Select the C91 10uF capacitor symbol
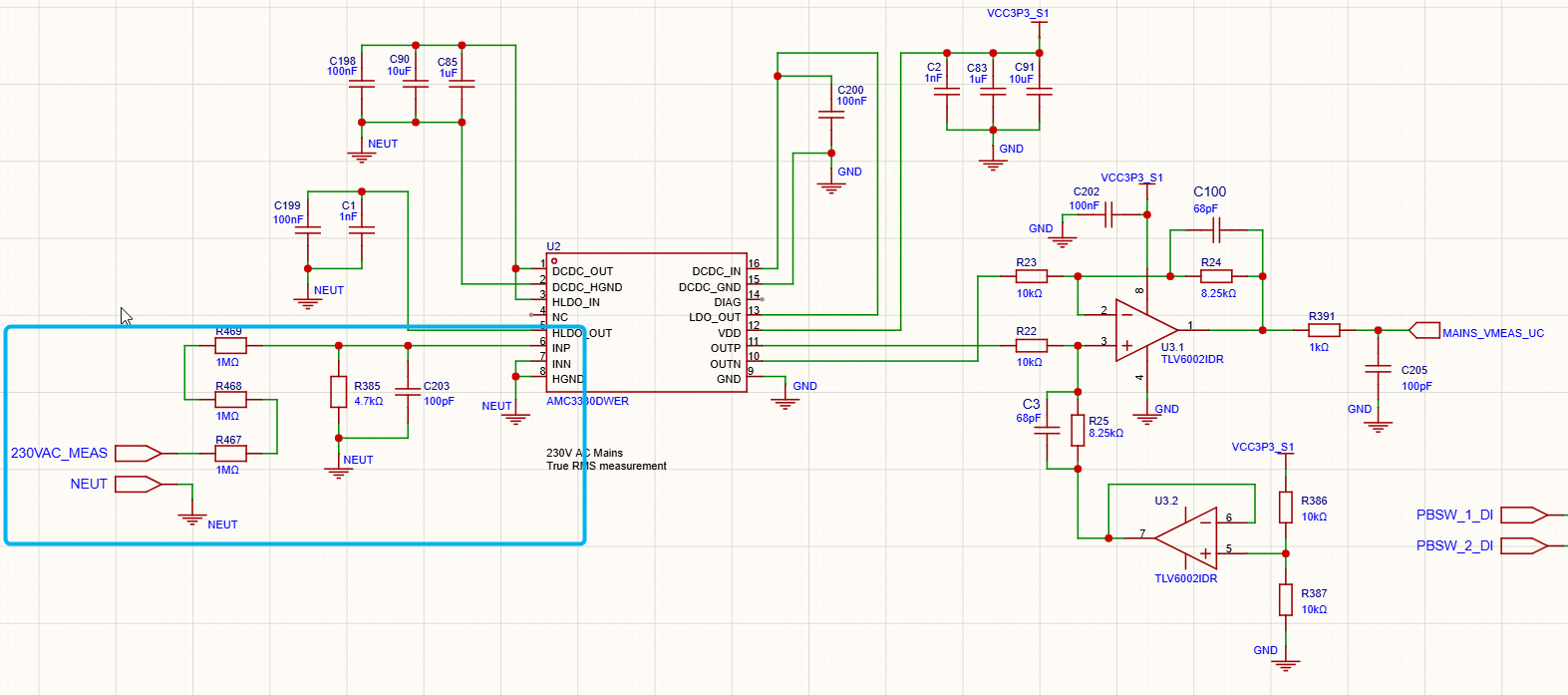This screenshot has width=1568, height=695. 1040,92
